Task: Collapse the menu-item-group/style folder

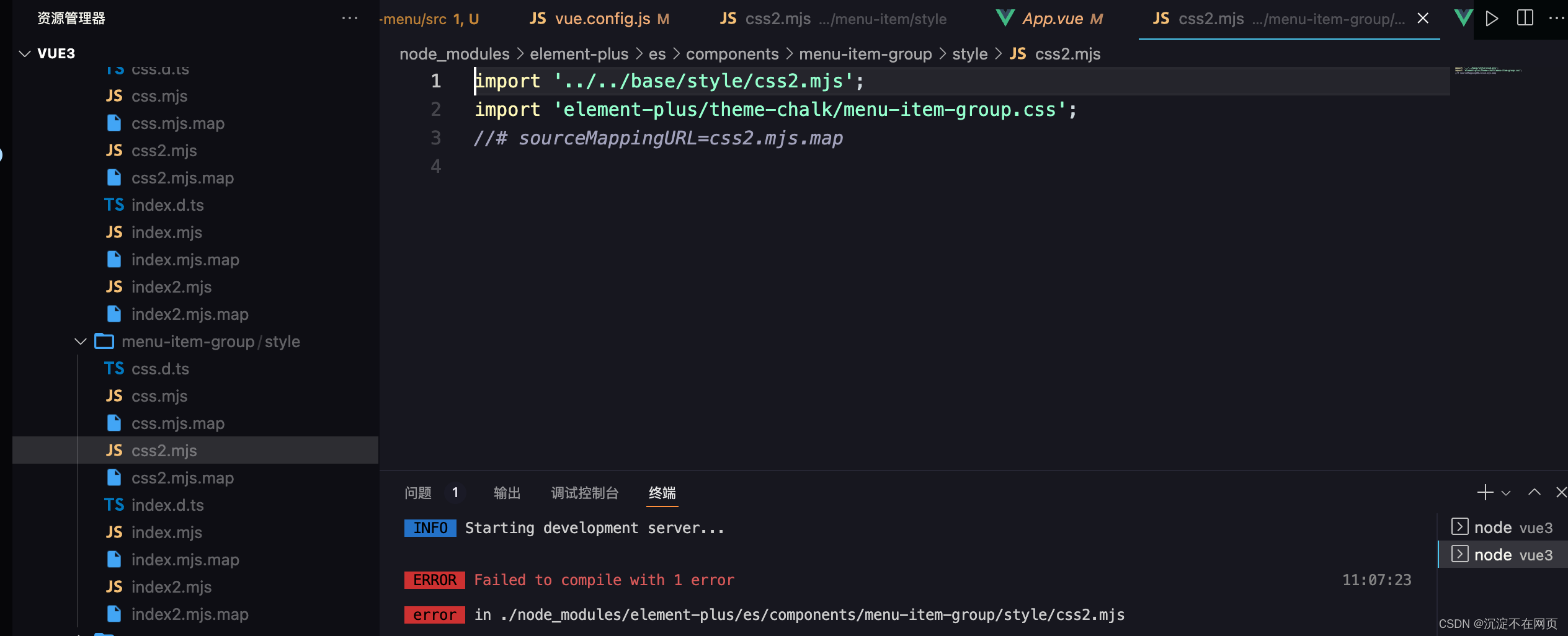Action: [80, 341]
